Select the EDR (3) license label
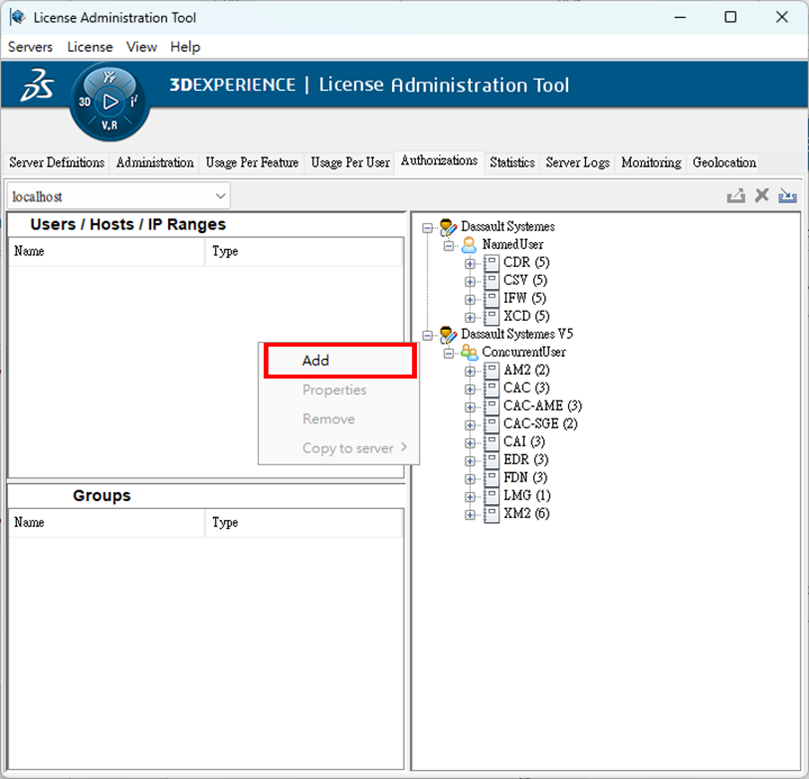Screen dimensions: 809x779 [526, 460]
